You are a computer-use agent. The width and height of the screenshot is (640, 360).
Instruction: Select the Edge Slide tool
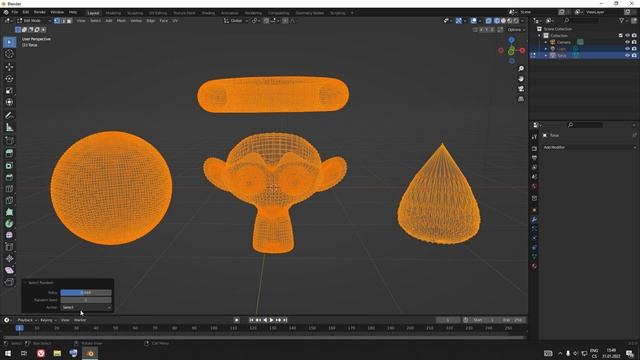tap(9, 247)
